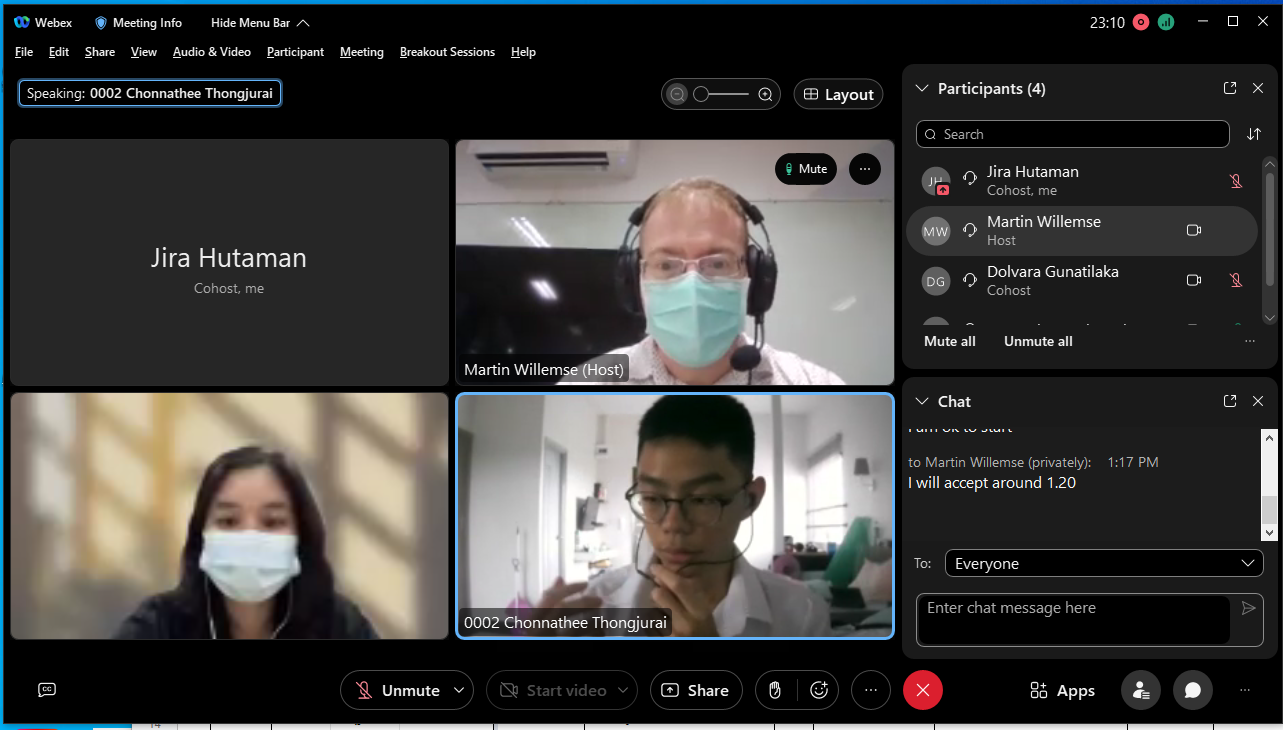
Task: Pop out the Participants panel
Action: pos(1230,88)
